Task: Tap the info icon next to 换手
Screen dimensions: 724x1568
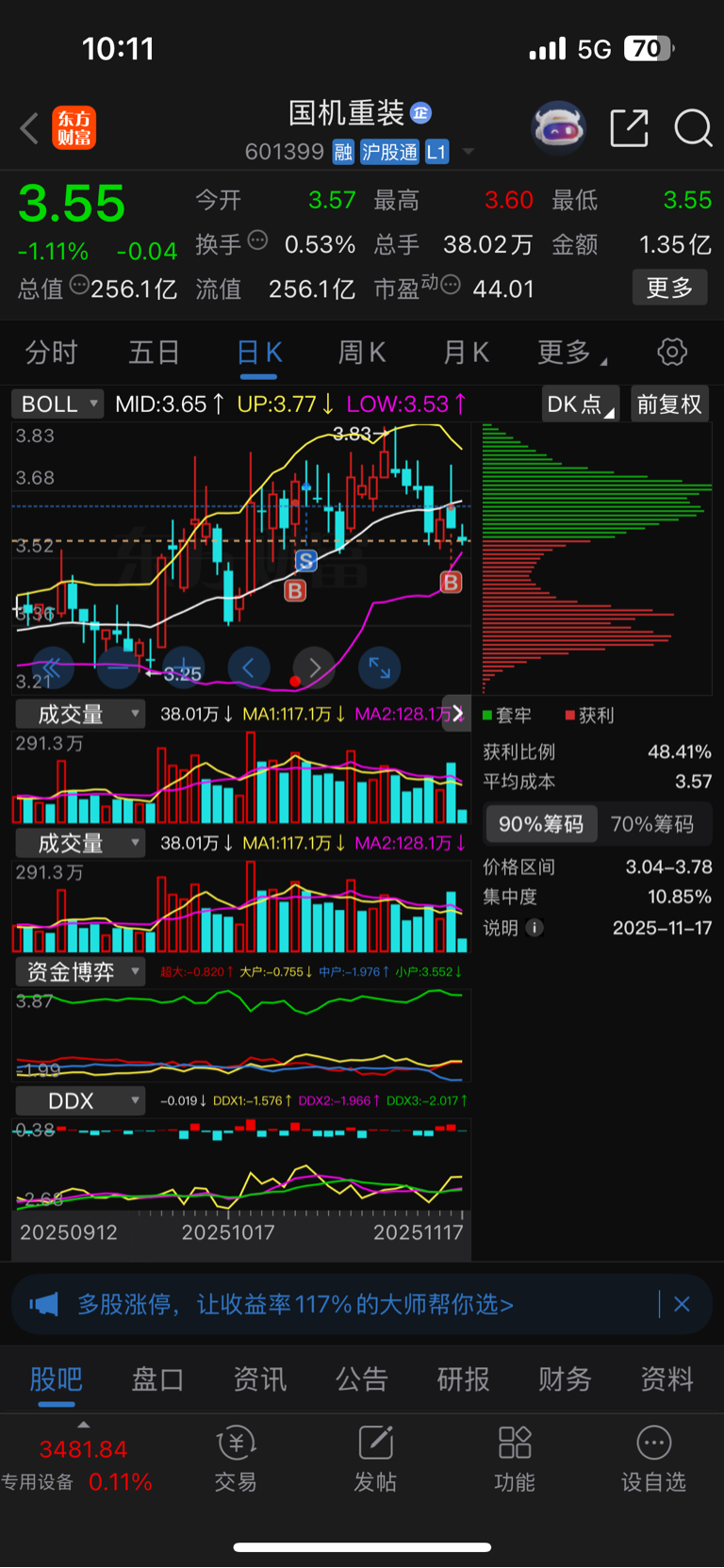Action: click(257, 239)
